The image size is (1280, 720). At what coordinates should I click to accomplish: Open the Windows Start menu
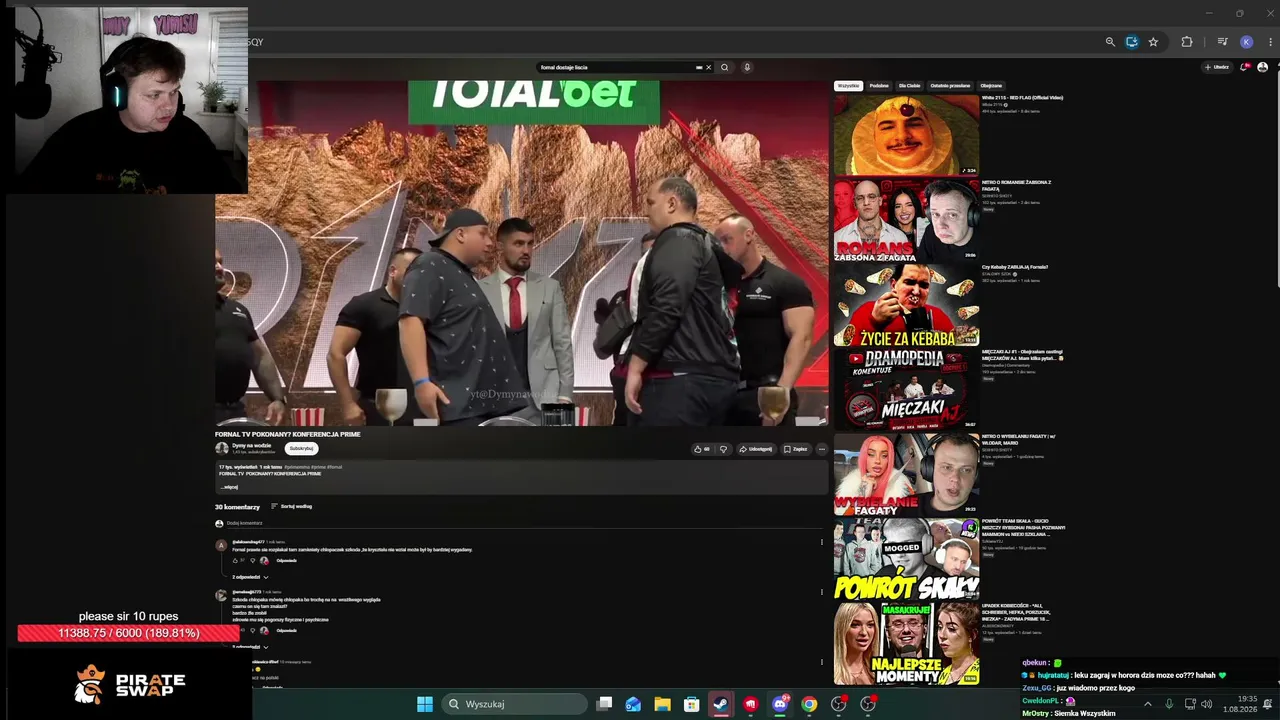425,704
